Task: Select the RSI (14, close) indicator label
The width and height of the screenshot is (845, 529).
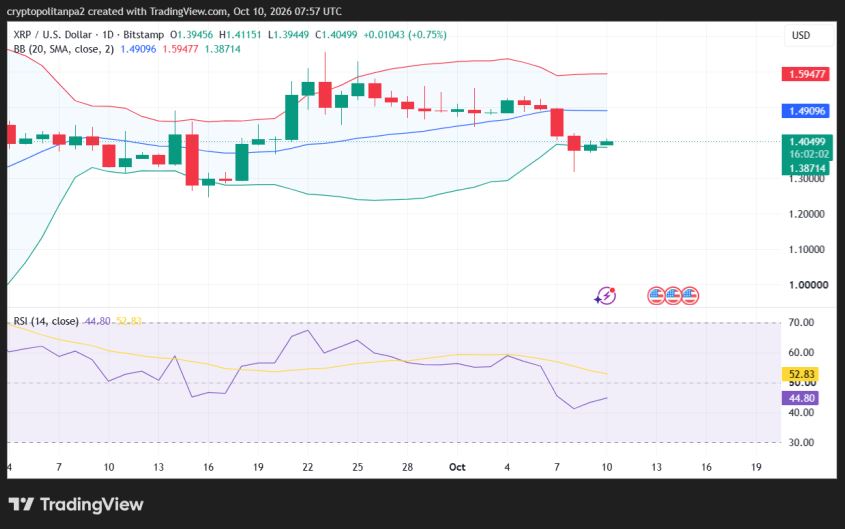Action: click(46, 321)
